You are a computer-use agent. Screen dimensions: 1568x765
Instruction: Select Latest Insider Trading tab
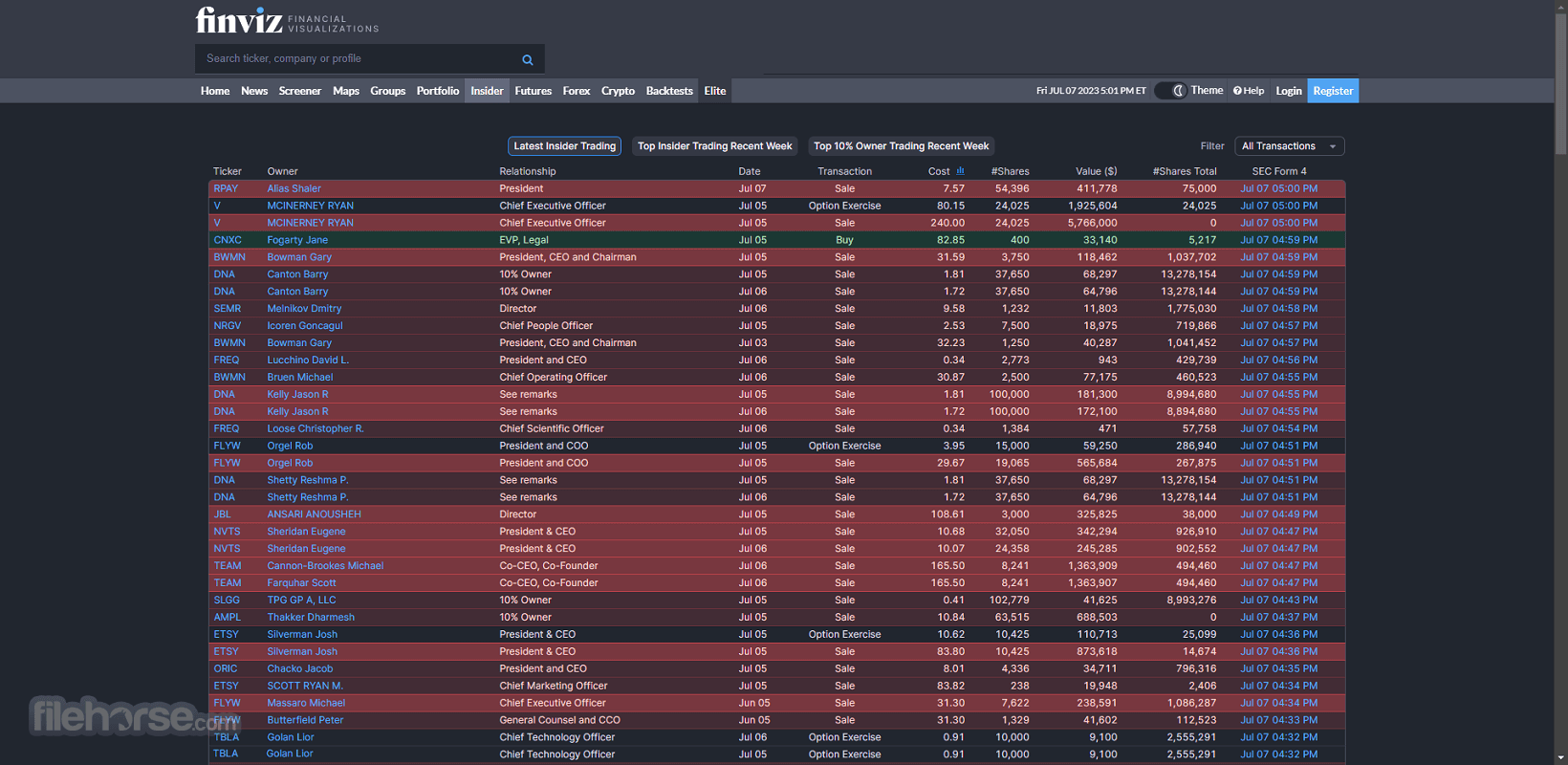coord(565,146)
